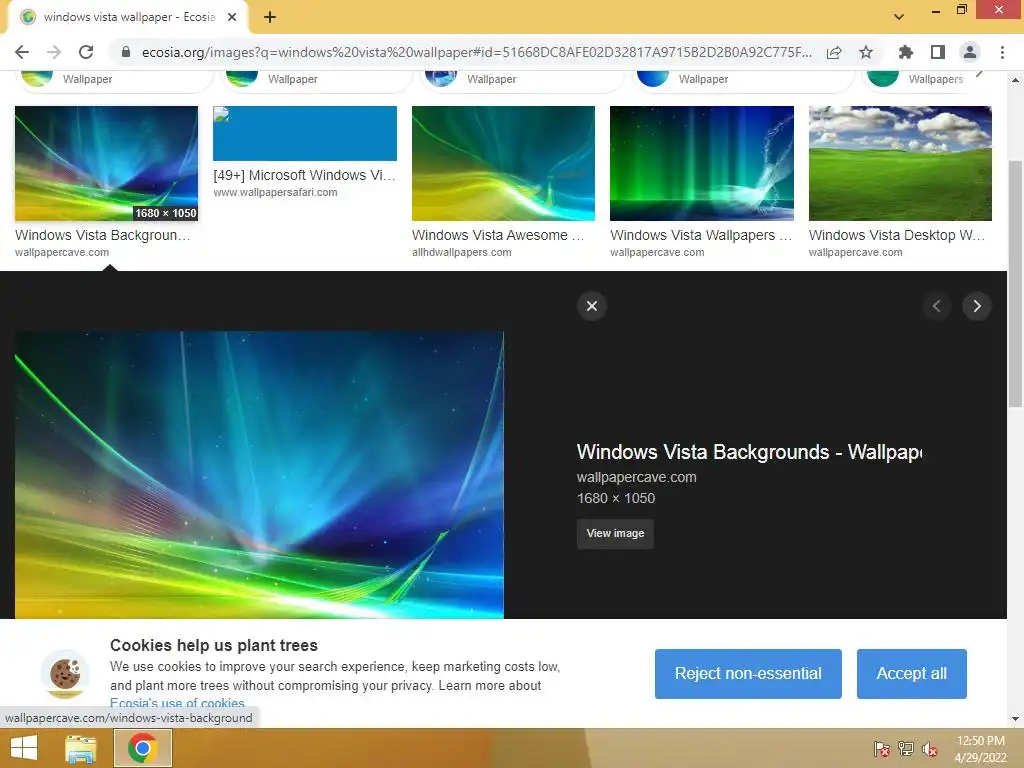Click the Reject non-essential button
The image size is (1024, 768).
coord(748,674)
